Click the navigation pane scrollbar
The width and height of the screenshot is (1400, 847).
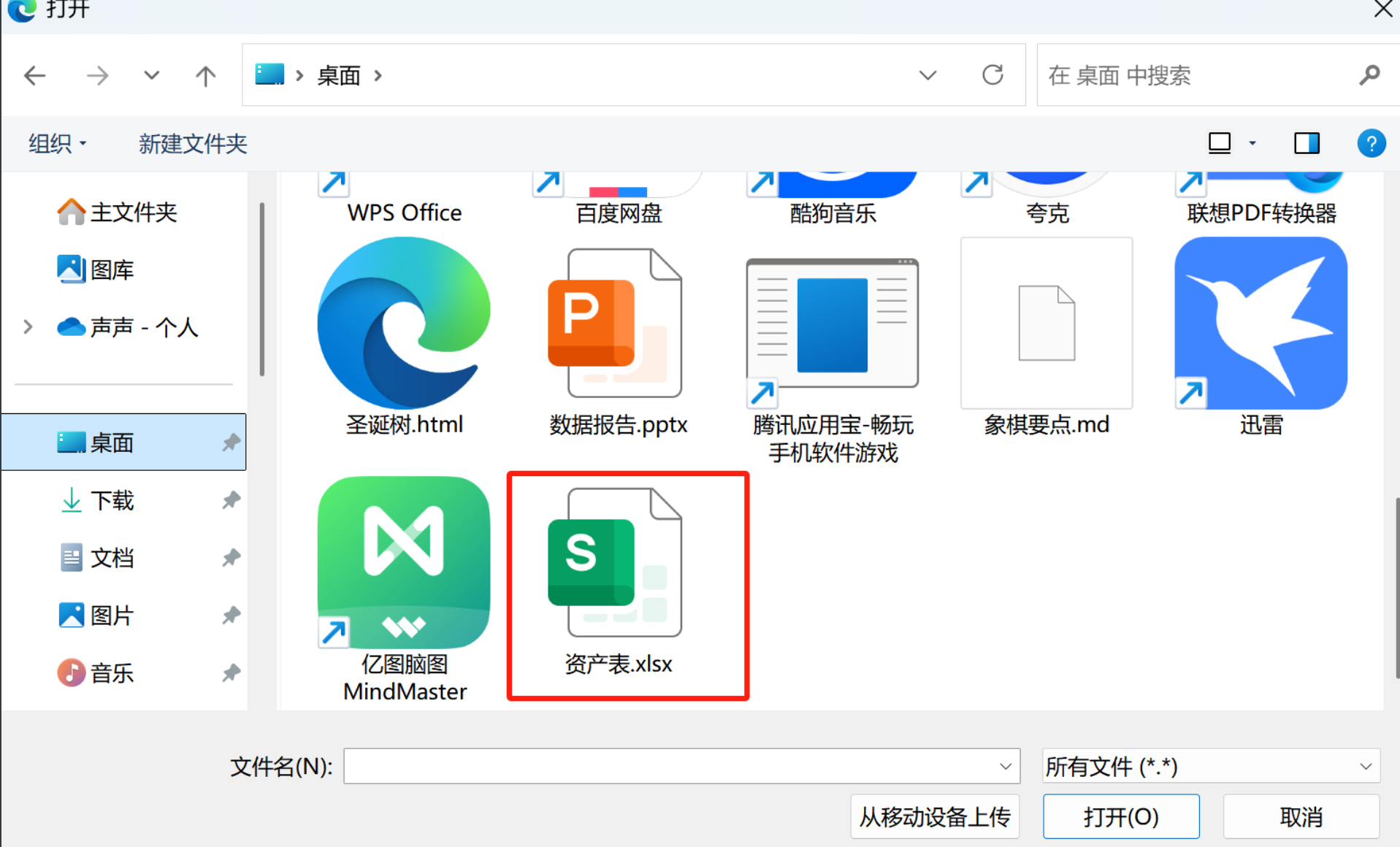[261, 291]
